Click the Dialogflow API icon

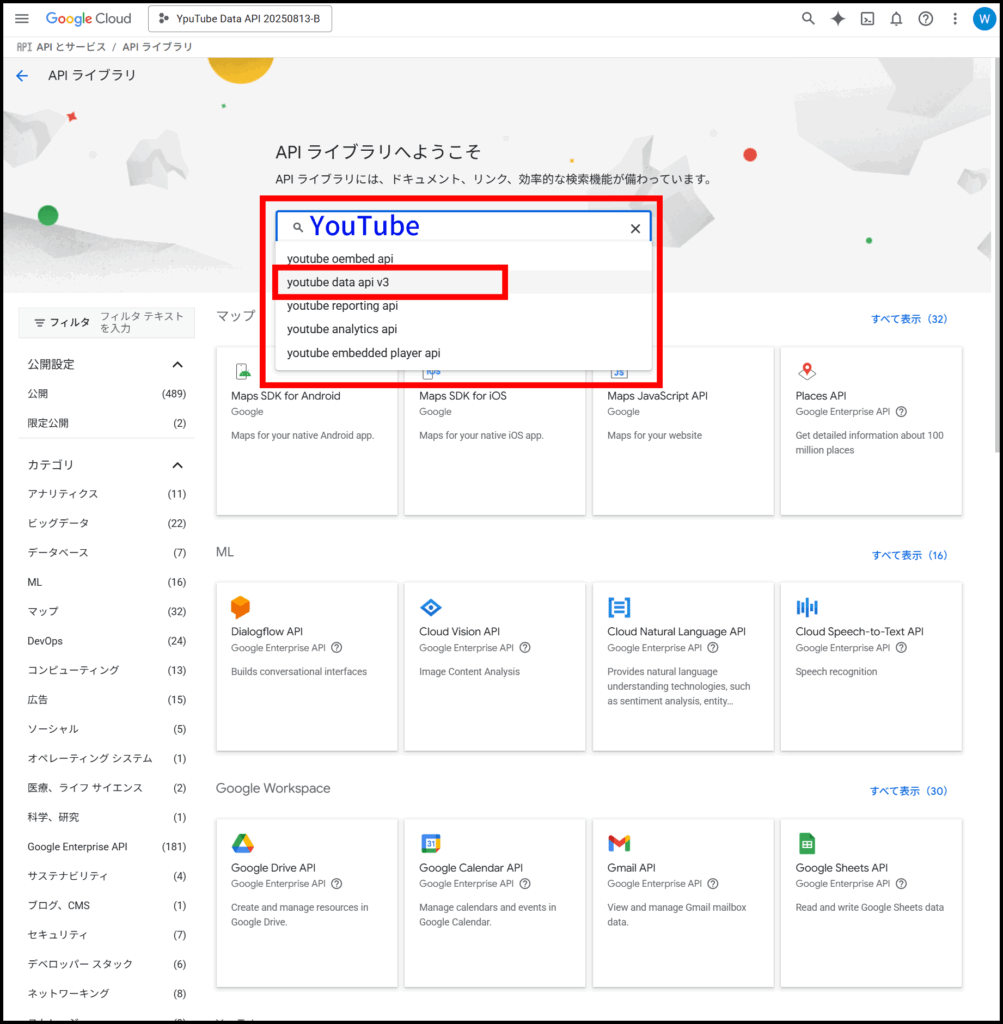pos(240,607)
